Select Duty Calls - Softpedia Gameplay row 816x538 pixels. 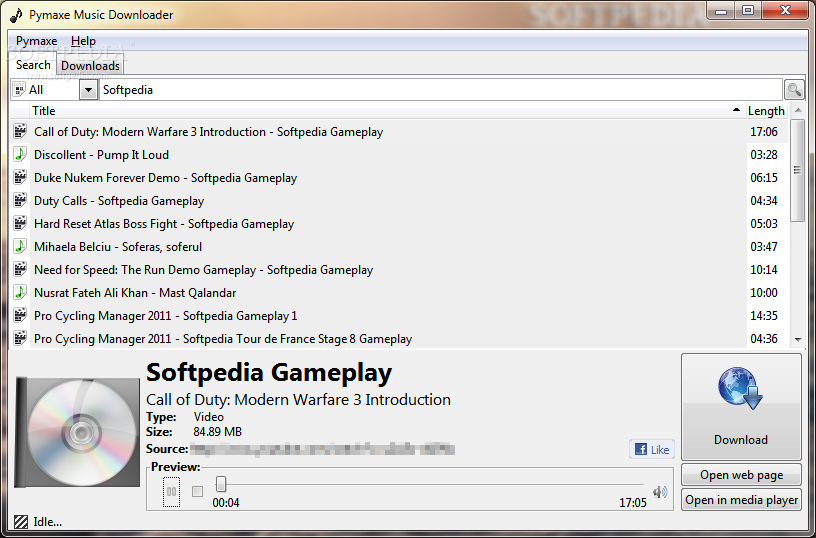point(399,200)
